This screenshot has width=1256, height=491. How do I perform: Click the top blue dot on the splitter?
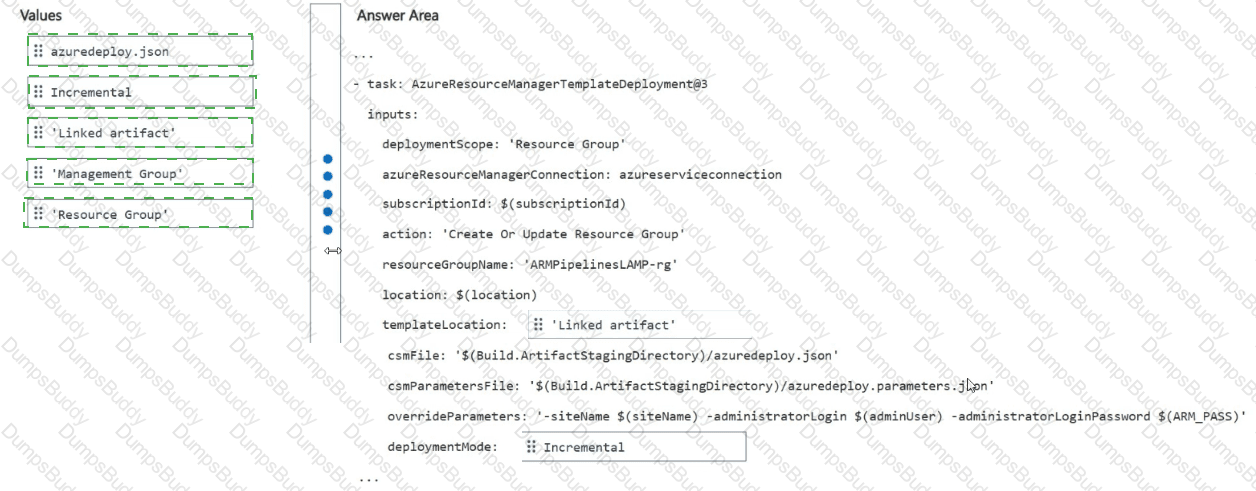pyautogui.click(x=327, y=159)
